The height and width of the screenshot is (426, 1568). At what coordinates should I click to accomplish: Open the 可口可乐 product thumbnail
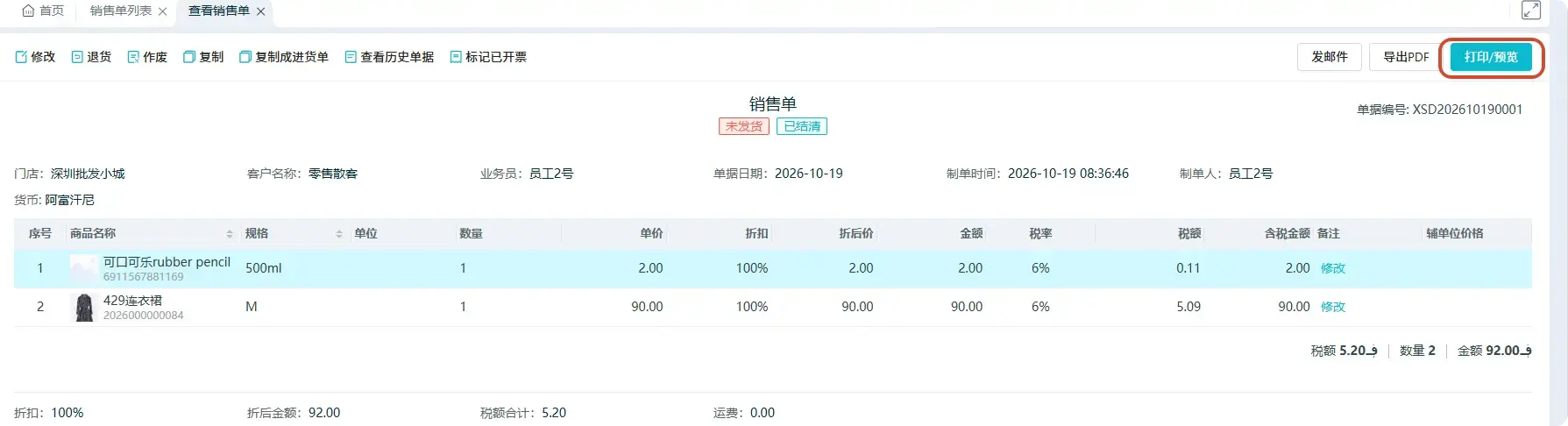[x=83, y=268]
